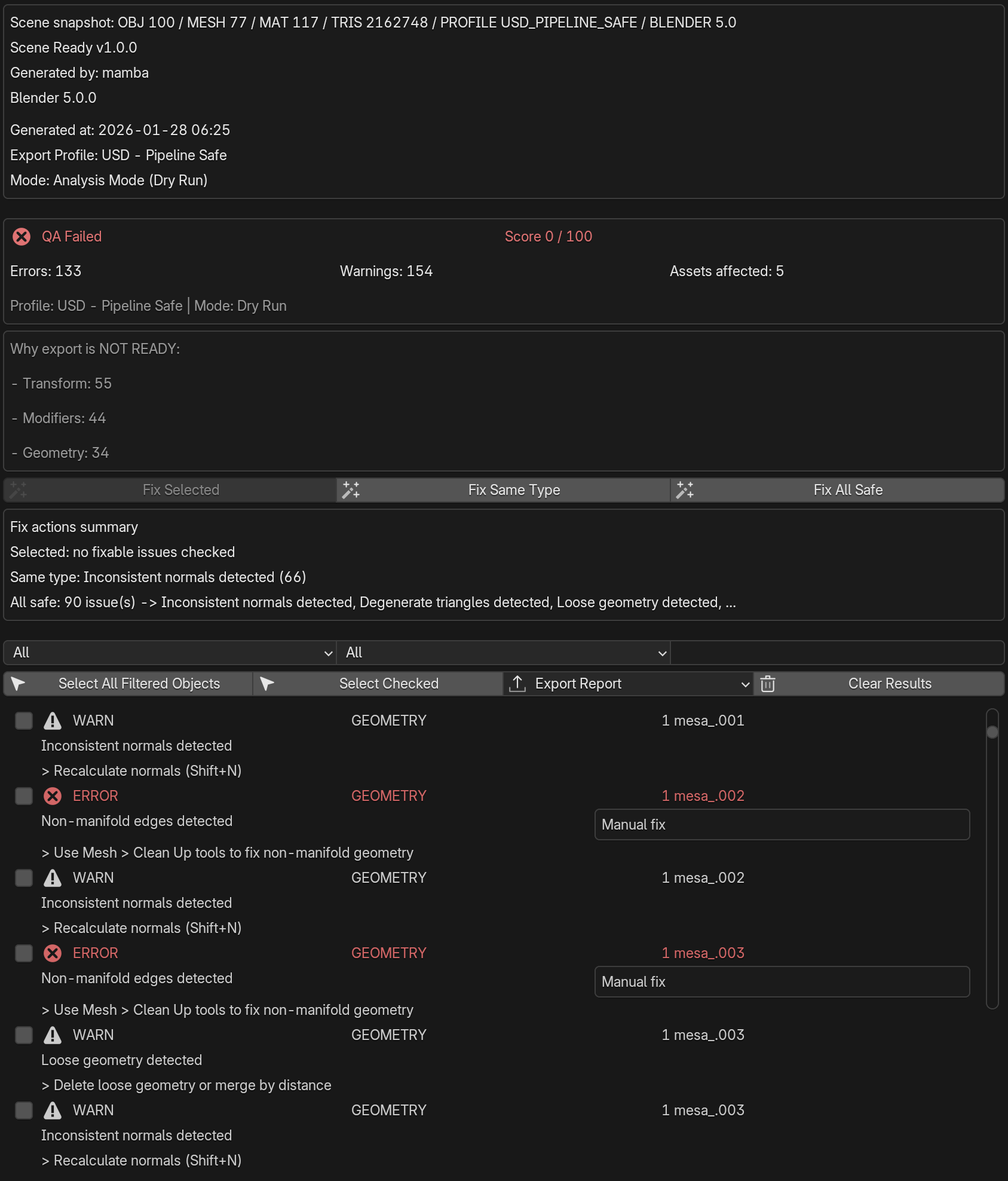This screenshot has height=1181, width=1008.
Task: Click the cursor icon on Select All Filtered Objects
Action: [x=18, y=684]
